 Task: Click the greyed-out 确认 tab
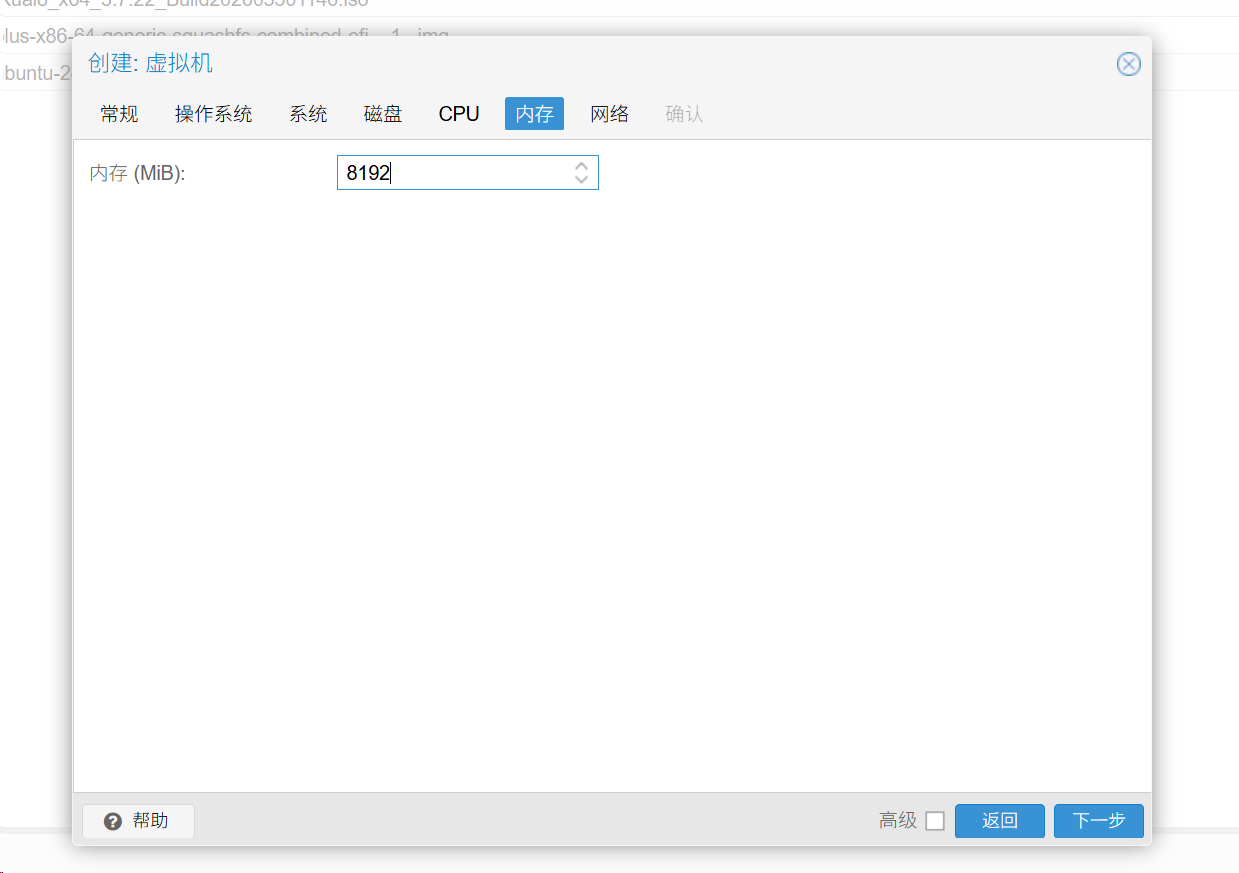click(684, 114)
